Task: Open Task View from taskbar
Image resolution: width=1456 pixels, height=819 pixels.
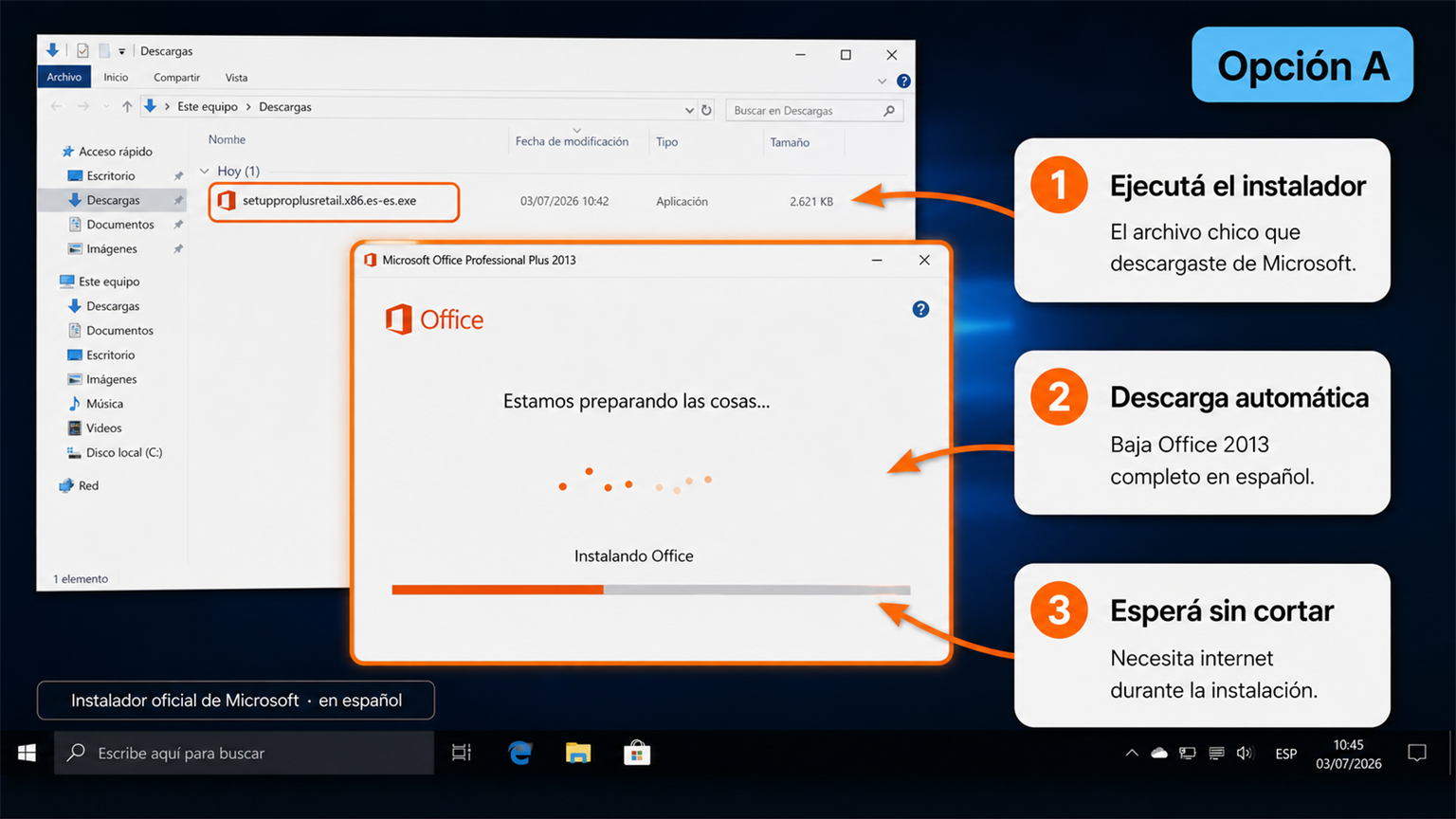Action: coord(462,753)
